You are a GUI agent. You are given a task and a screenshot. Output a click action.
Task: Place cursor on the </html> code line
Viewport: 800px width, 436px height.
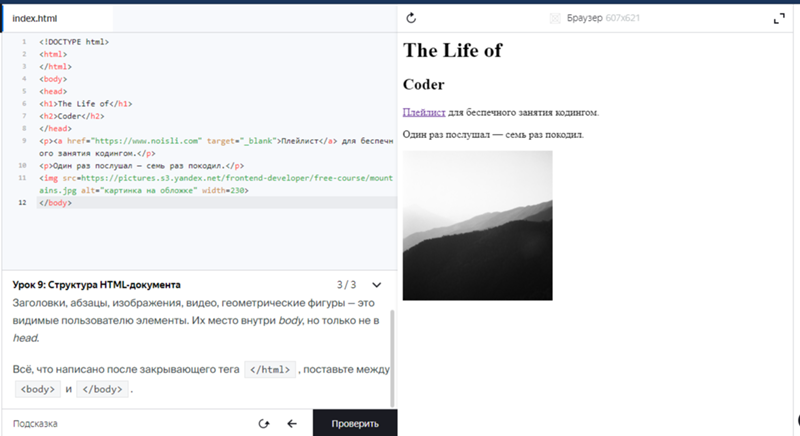point(56,67)
